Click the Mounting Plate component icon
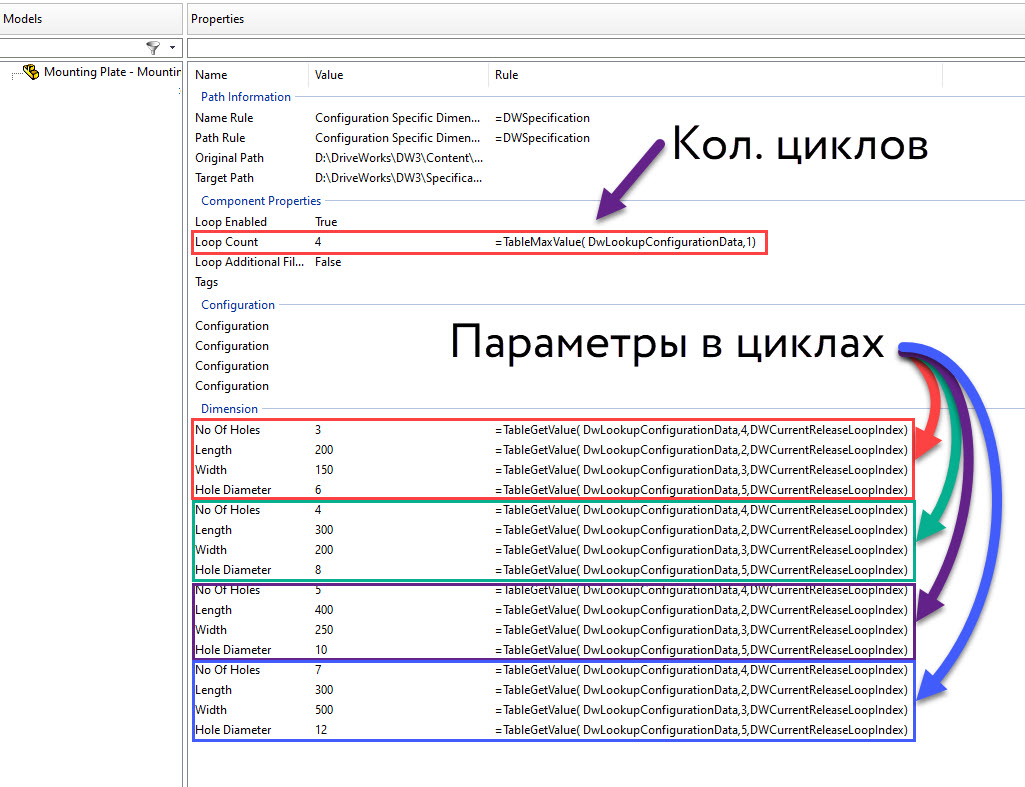 click(31, 72)
